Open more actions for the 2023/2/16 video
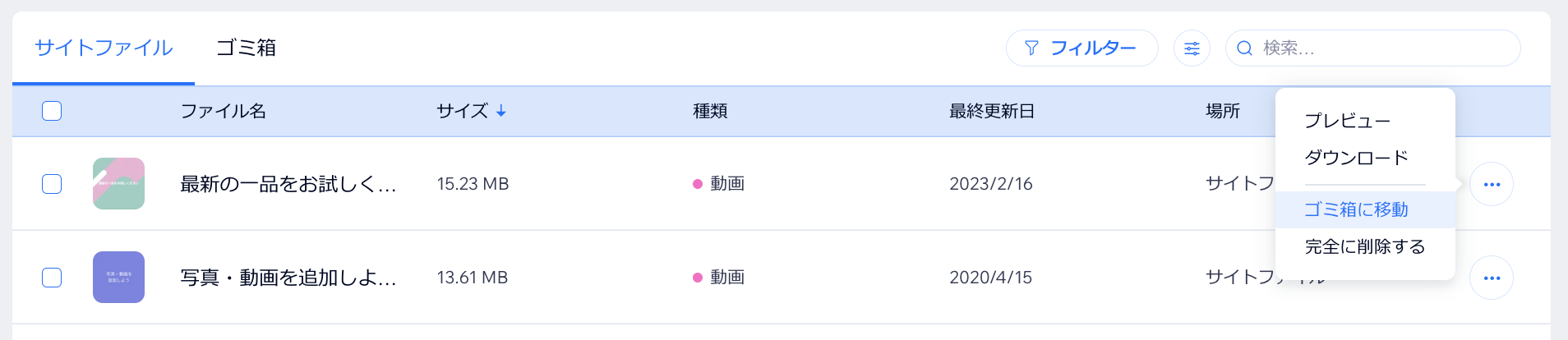Image resolution: width=1568 pixels, height=340 pixels. [x=1492, y=185]
